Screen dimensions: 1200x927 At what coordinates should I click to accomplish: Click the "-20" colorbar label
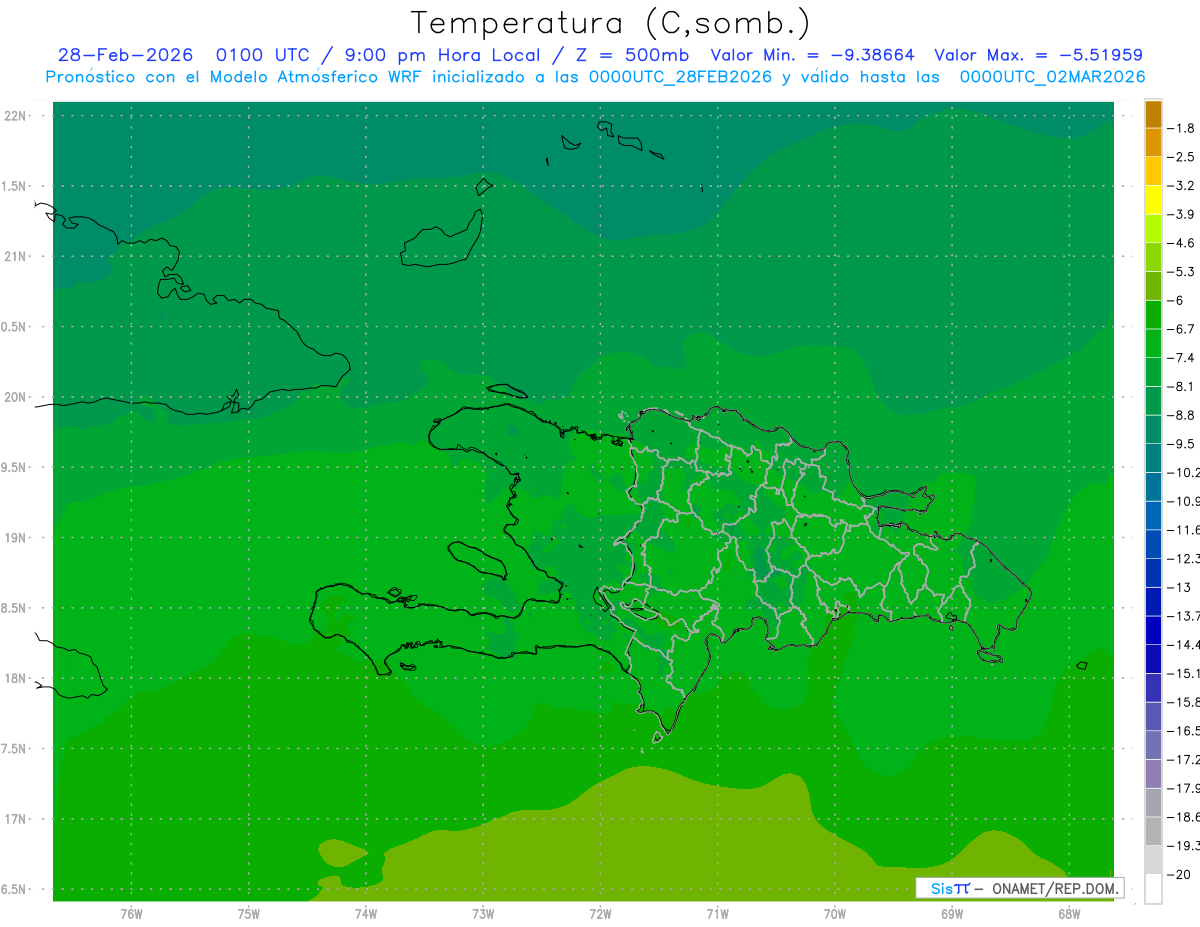(x=1179, y=874)
